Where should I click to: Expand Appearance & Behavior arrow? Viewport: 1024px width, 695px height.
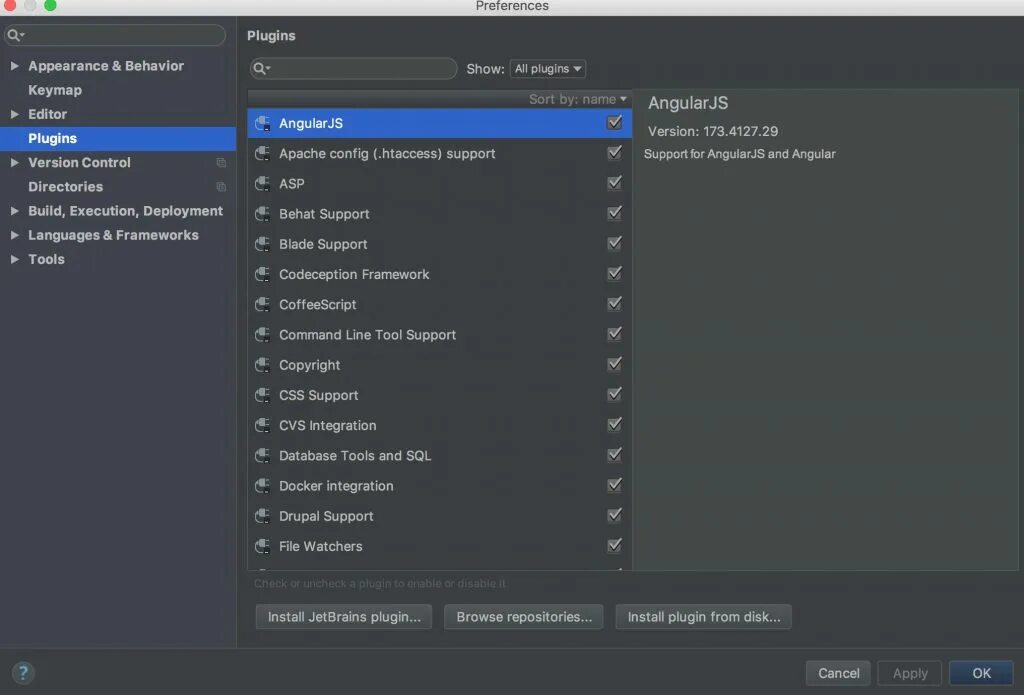[x=14, y=66]
